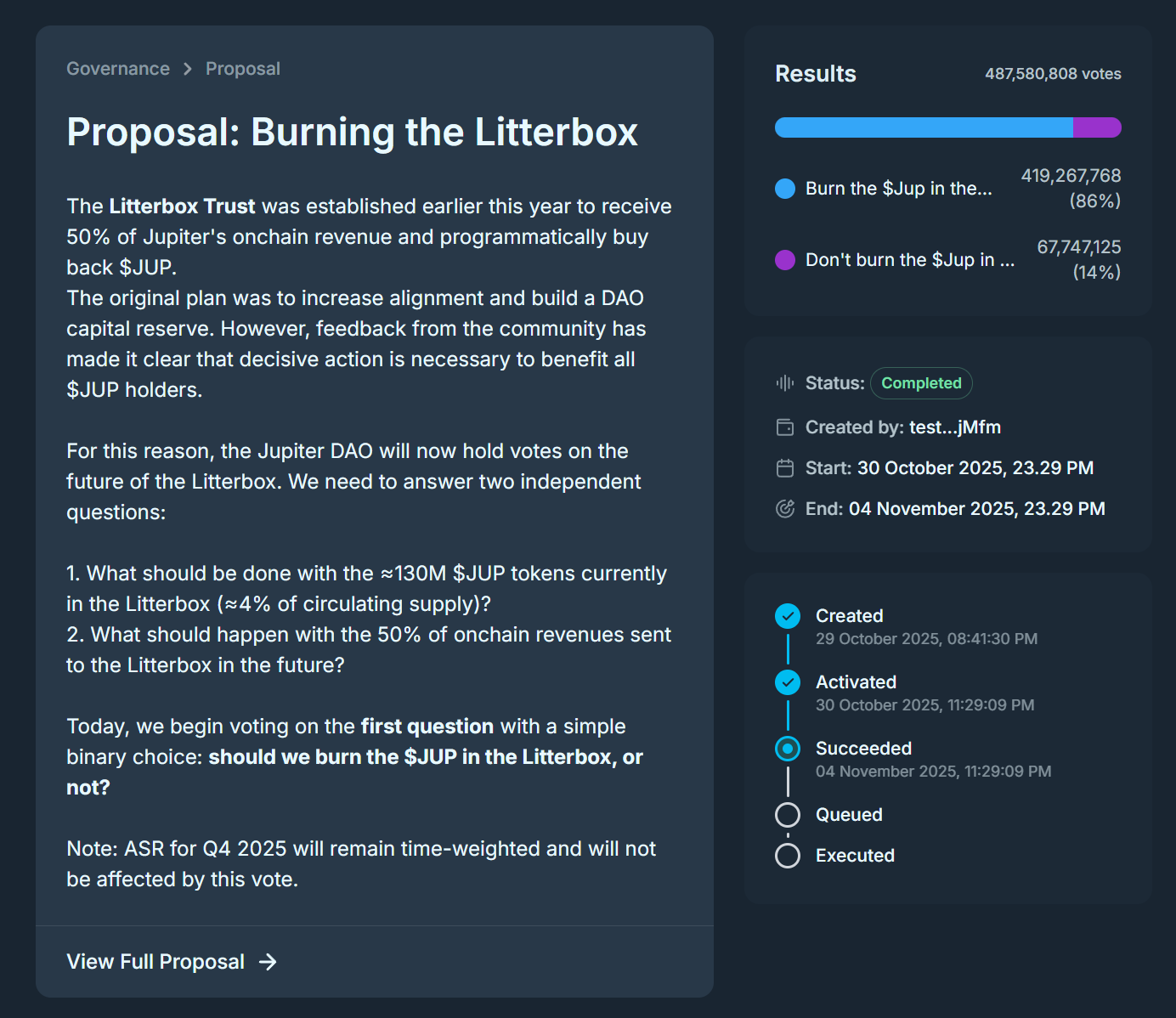Image resolution: width=1176 pixels, height=1018 pixels.
Task: Click the blue dot beside Burn the $Jup option
Action: click(784, 189)
